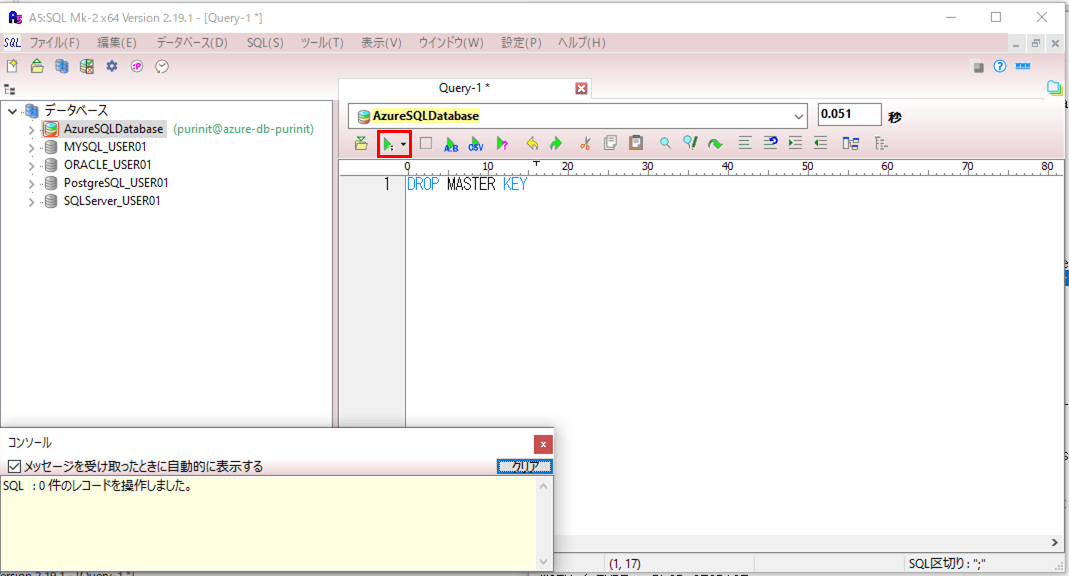This screenshot has width=1069, height=576.
Task: Expand the ORACLE_USER01 tree node
Action: tap(31, 165)
